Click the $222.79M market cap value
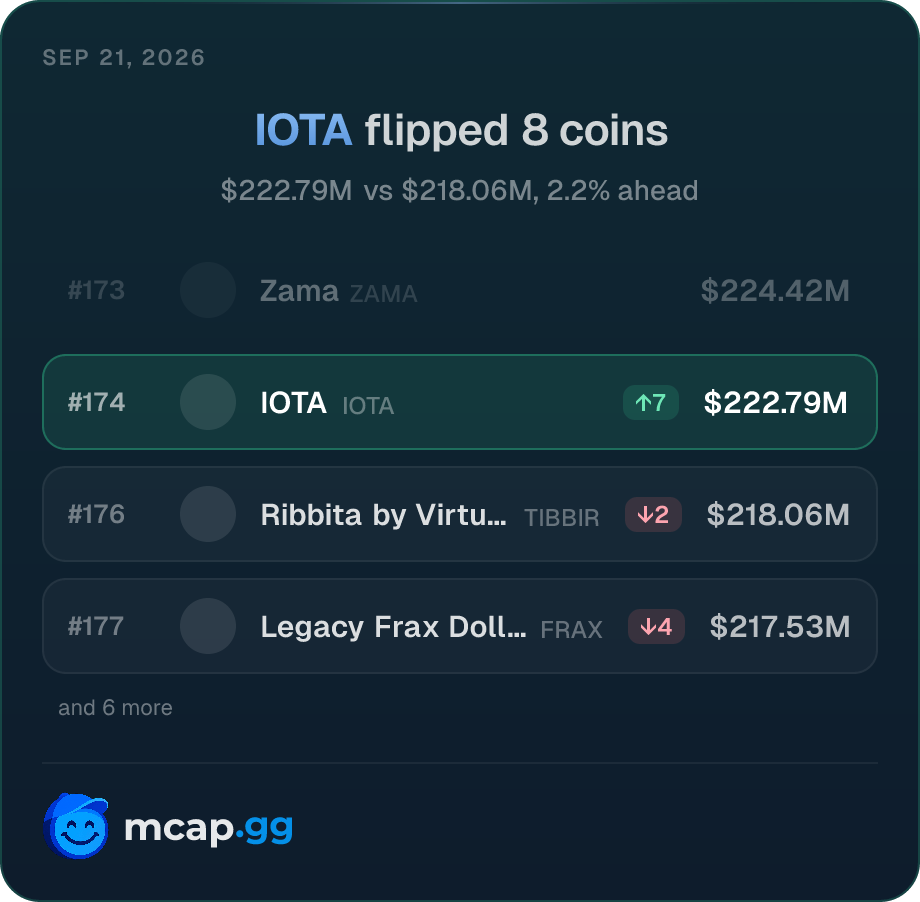Viewport: 920px width, 902px height. [776, 403]
